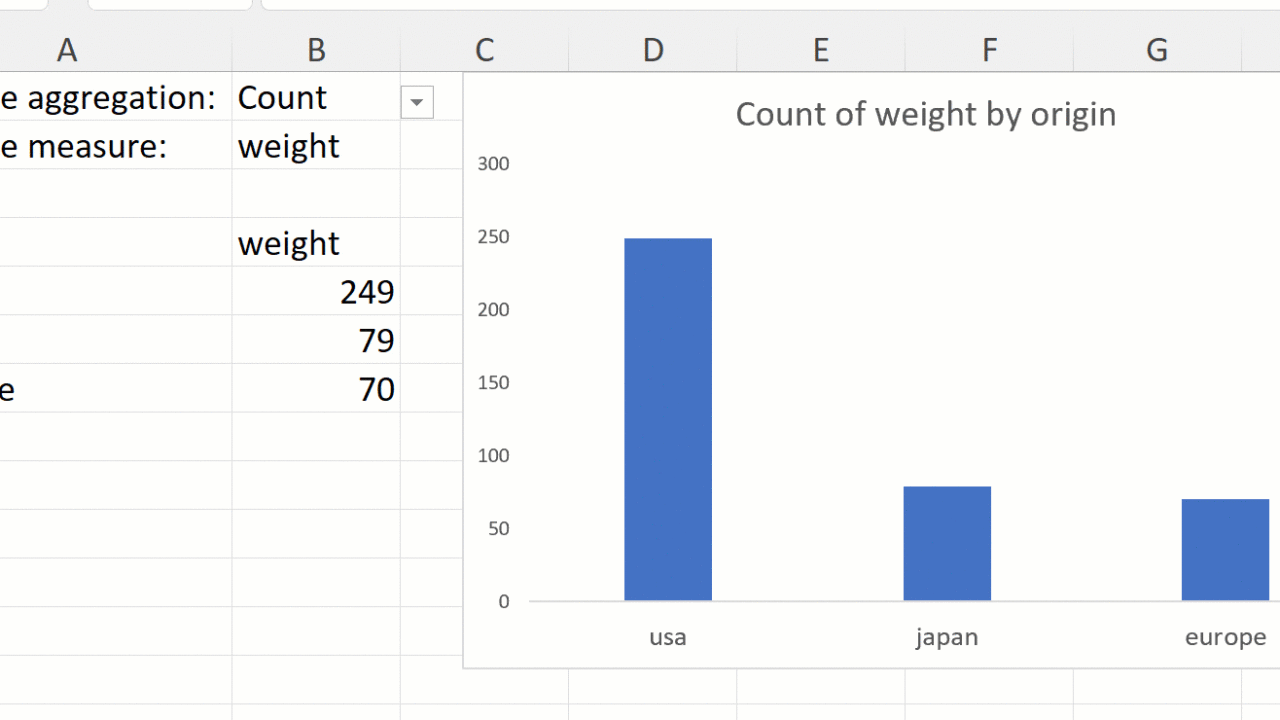
Task: Click the cell containing Count
Action: coord(300,98)
